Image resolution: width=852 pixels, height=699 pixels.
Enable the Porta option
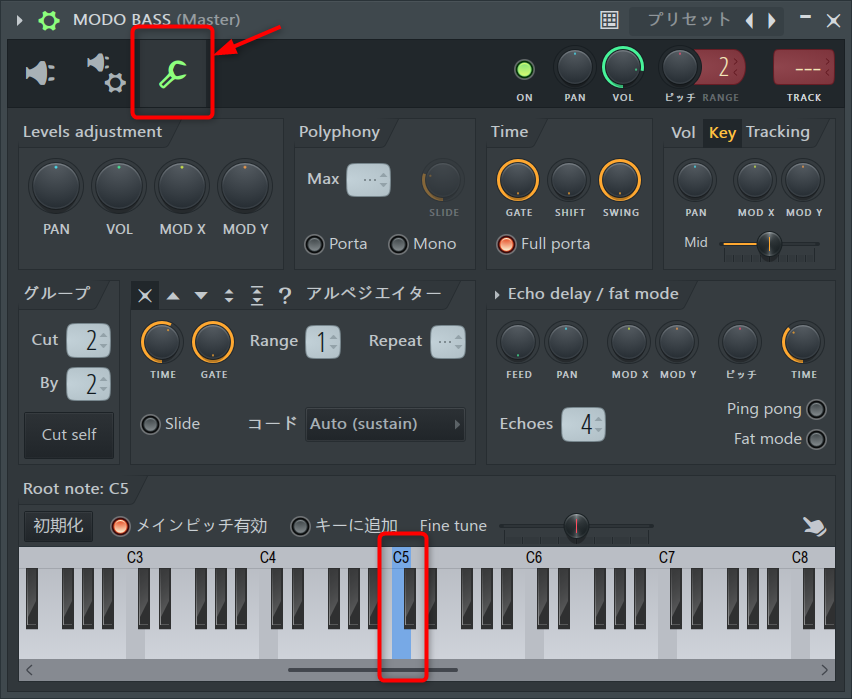coord(315,244)
